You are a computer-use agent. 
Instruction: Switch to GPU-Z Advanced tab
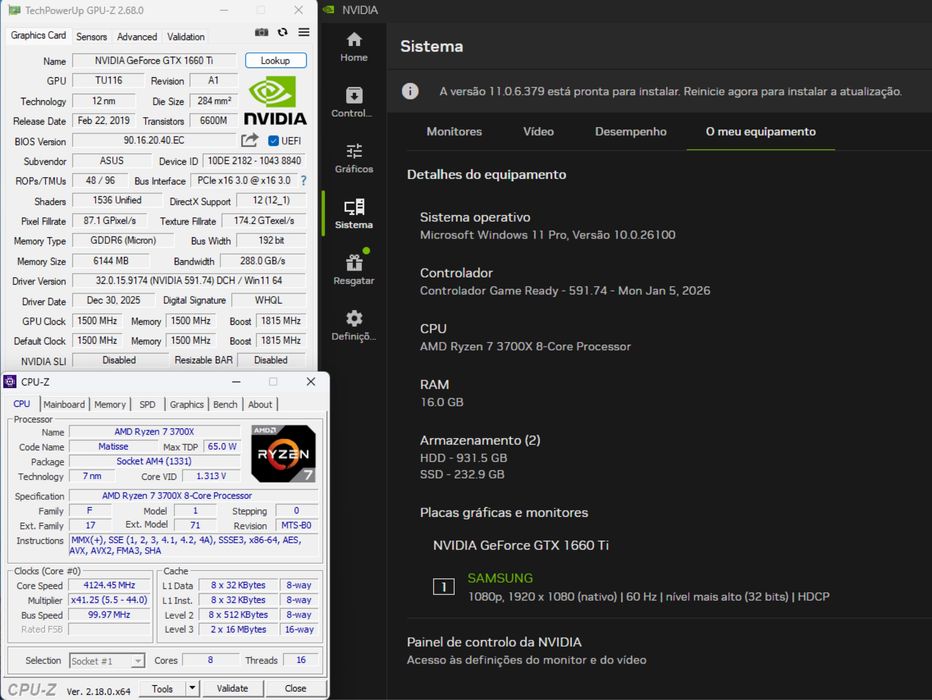click(137, 36)
